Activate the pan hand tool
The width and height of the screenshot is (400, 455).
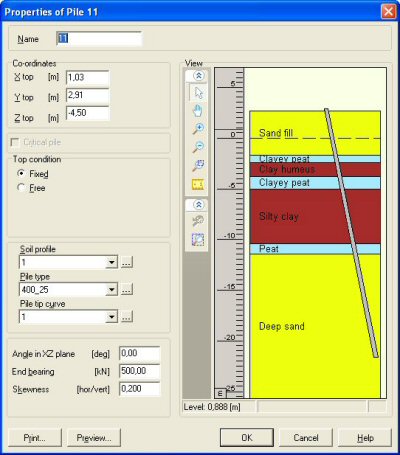click(198, 111)
